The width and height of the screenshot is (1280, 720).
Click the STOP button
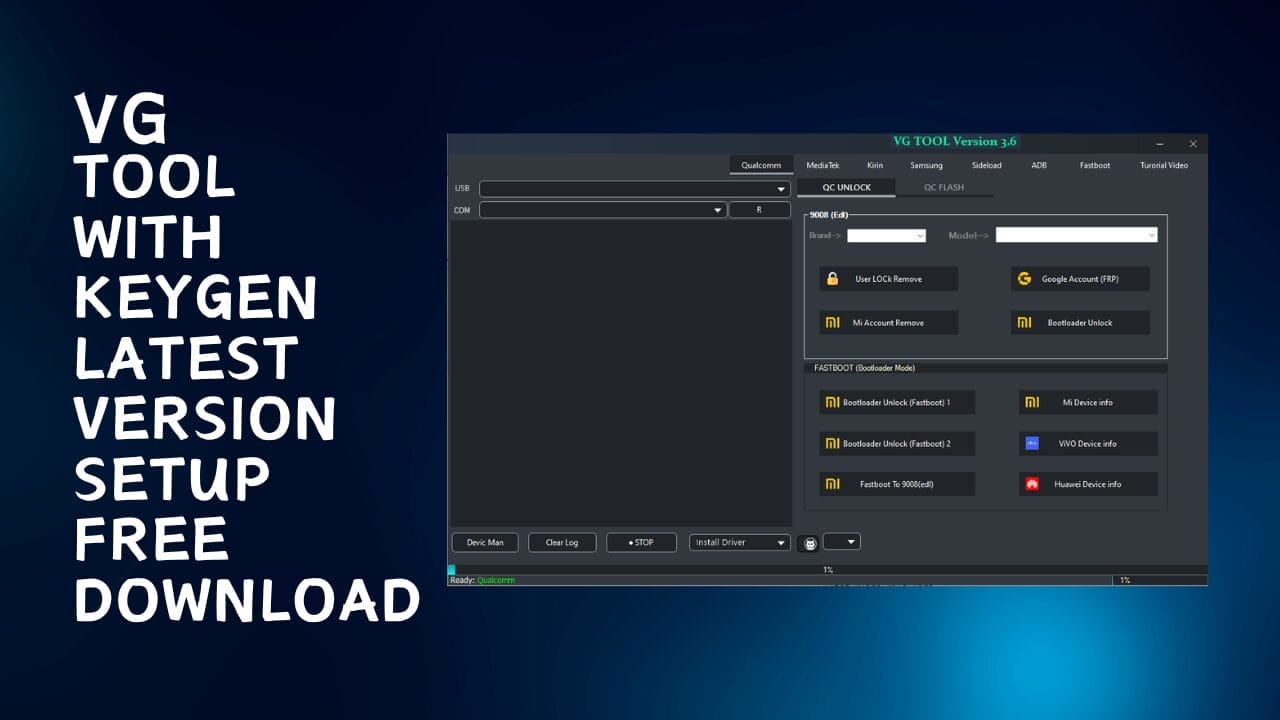pos(640,541)
